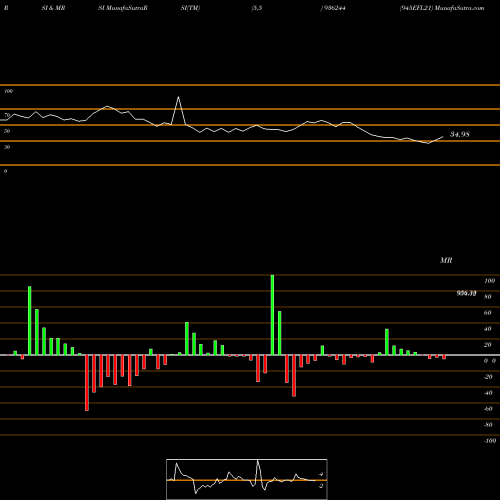Click the deepest red MR histogram bar
Screen dimensions: 500x500
coord(87,383)
